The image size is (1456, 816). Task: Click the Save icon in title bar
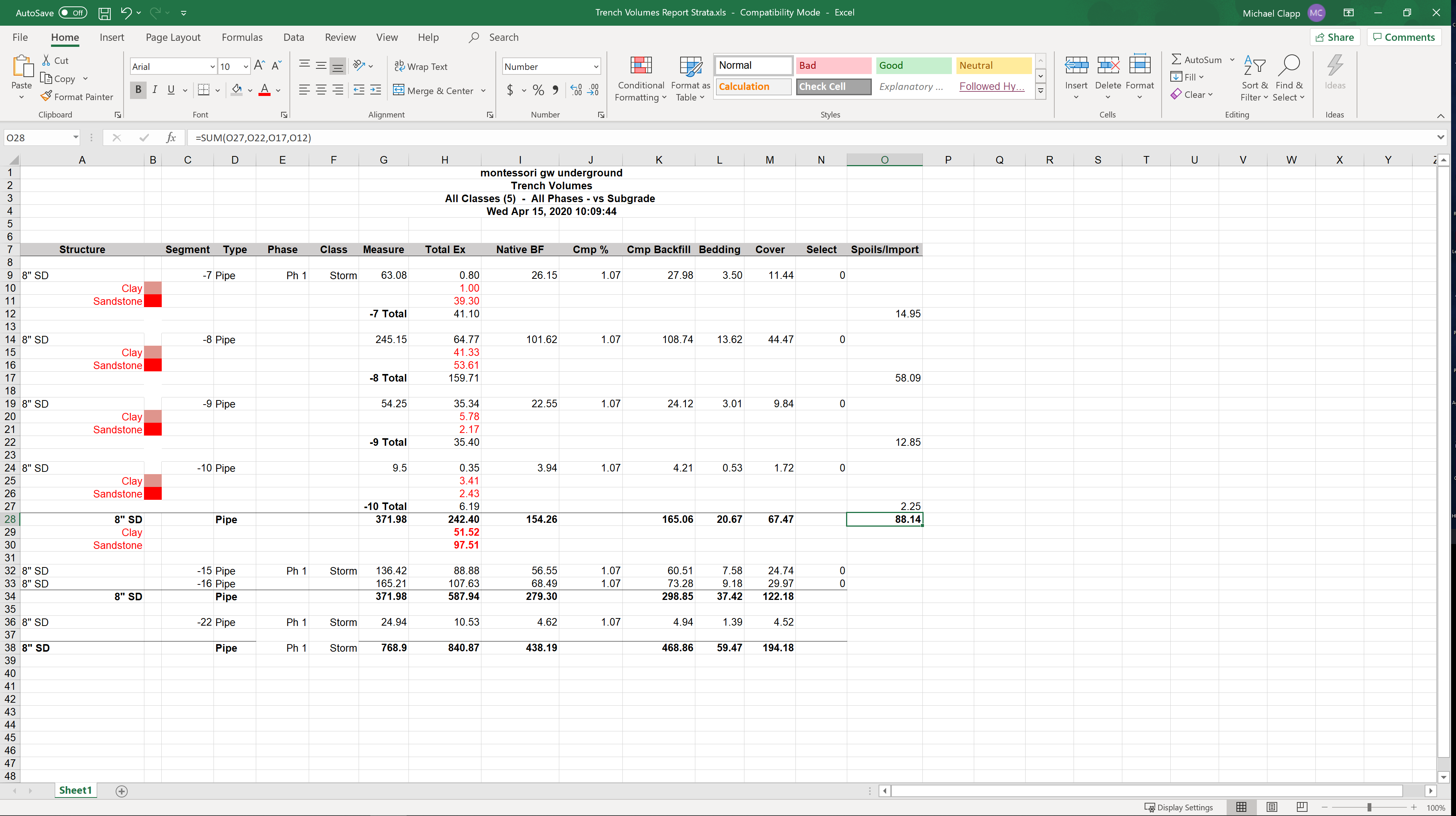pyautogui.click(x=105, y=12)
